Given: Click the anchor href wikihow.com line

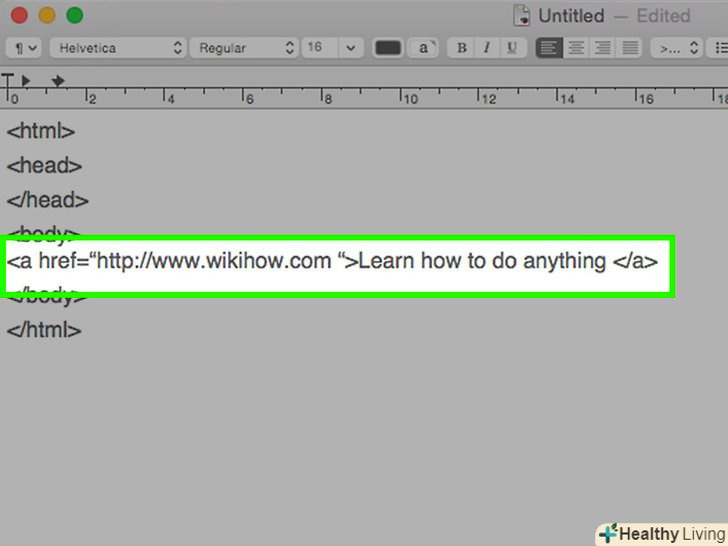Looking at the screenshot, I should tap(332, 261).
